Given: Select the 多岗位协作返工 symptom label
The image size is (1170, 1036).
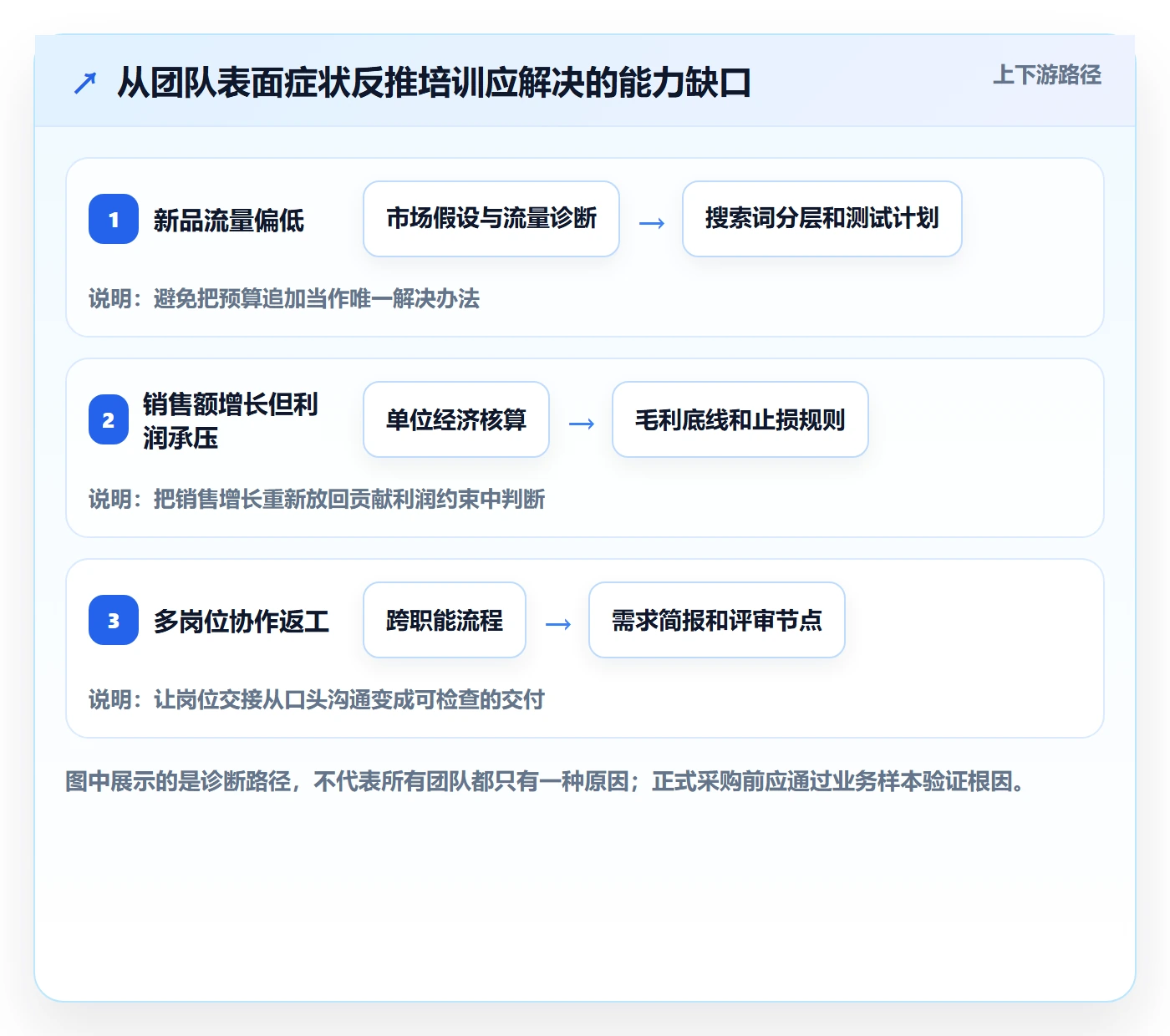Looking at the screenshot, I should click(x=241, y=621).
